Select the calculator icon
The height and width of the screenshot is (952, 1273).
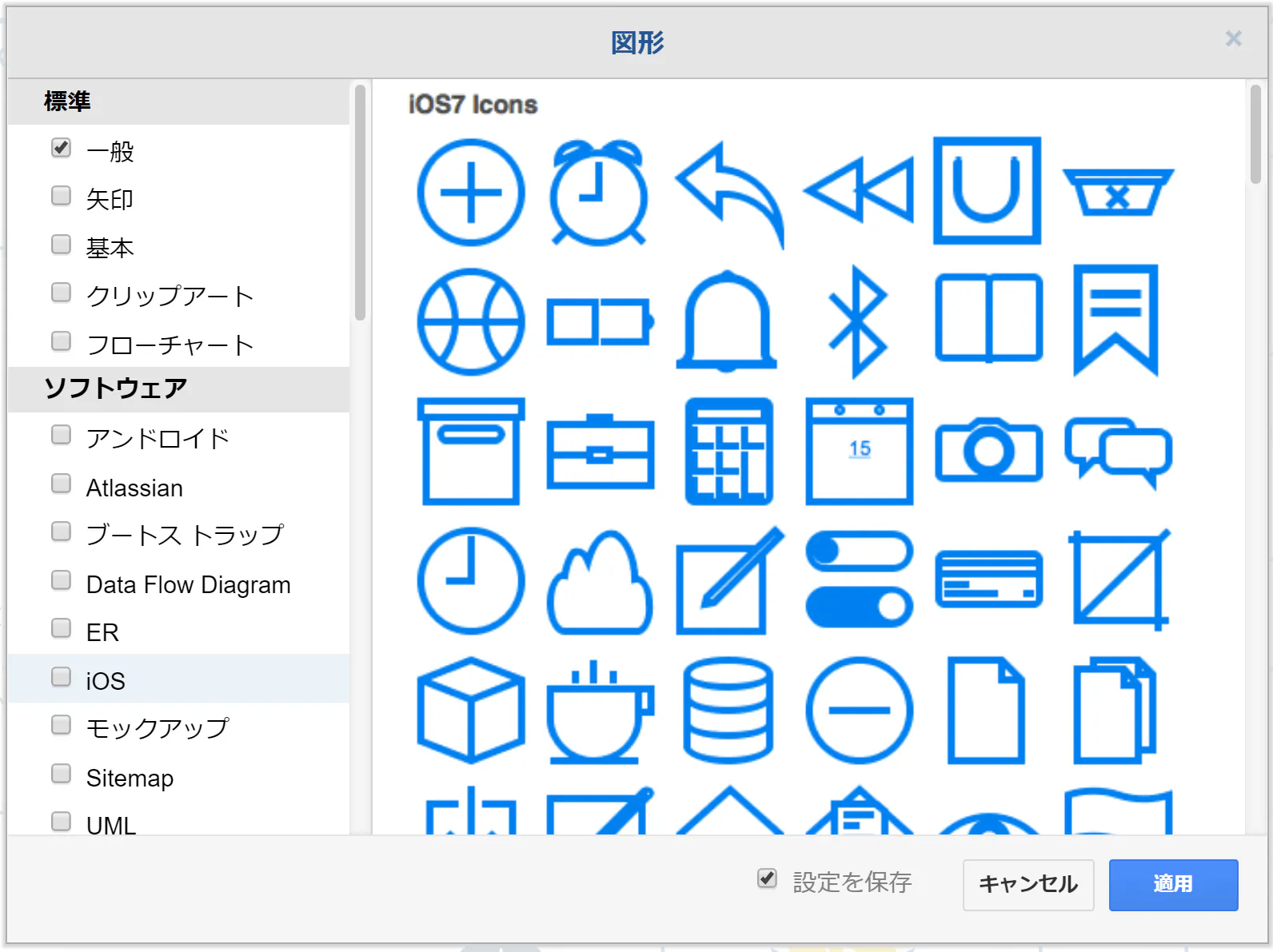pyautogui.click(x=729, y=452)
